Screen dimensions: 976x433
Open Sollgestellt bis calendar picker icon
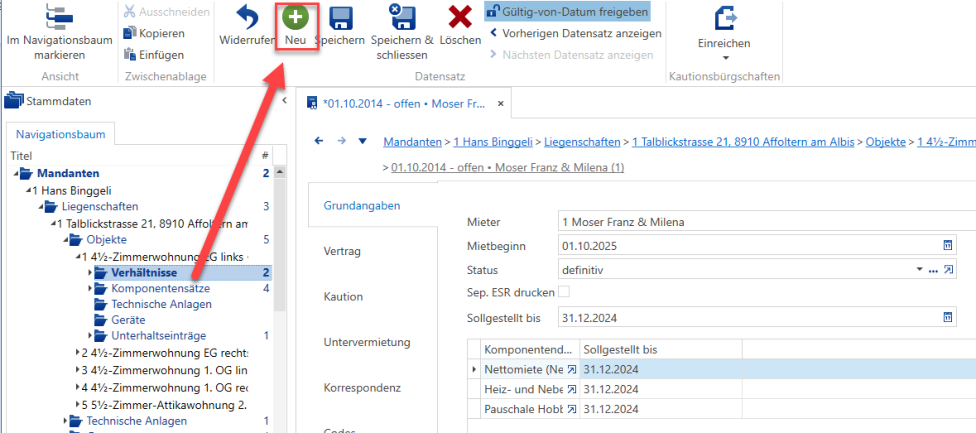click(x=948, y=318)
